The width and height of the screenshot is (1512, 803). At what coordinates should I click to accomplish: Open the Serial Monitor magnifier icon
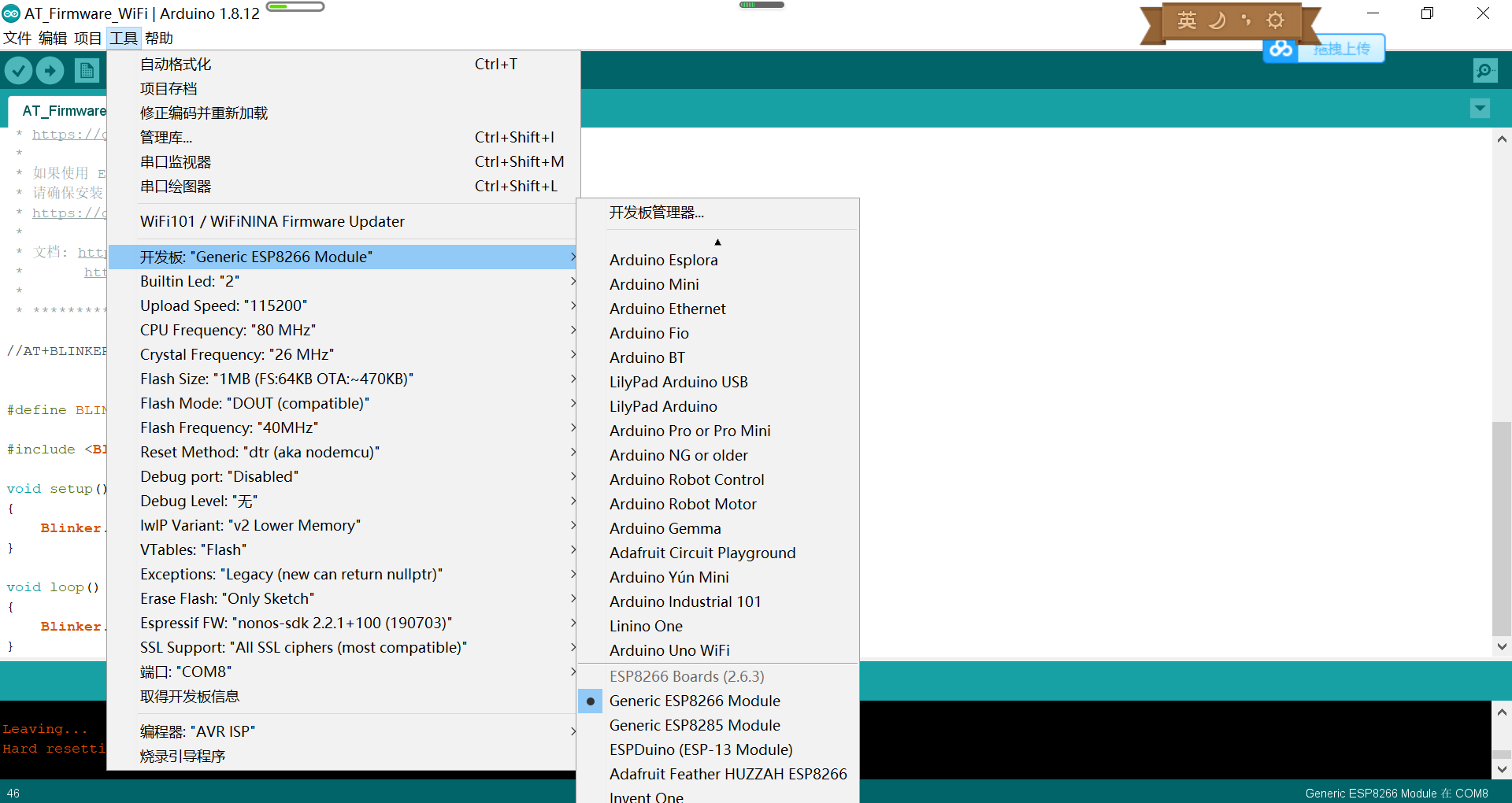(1484, 70)
